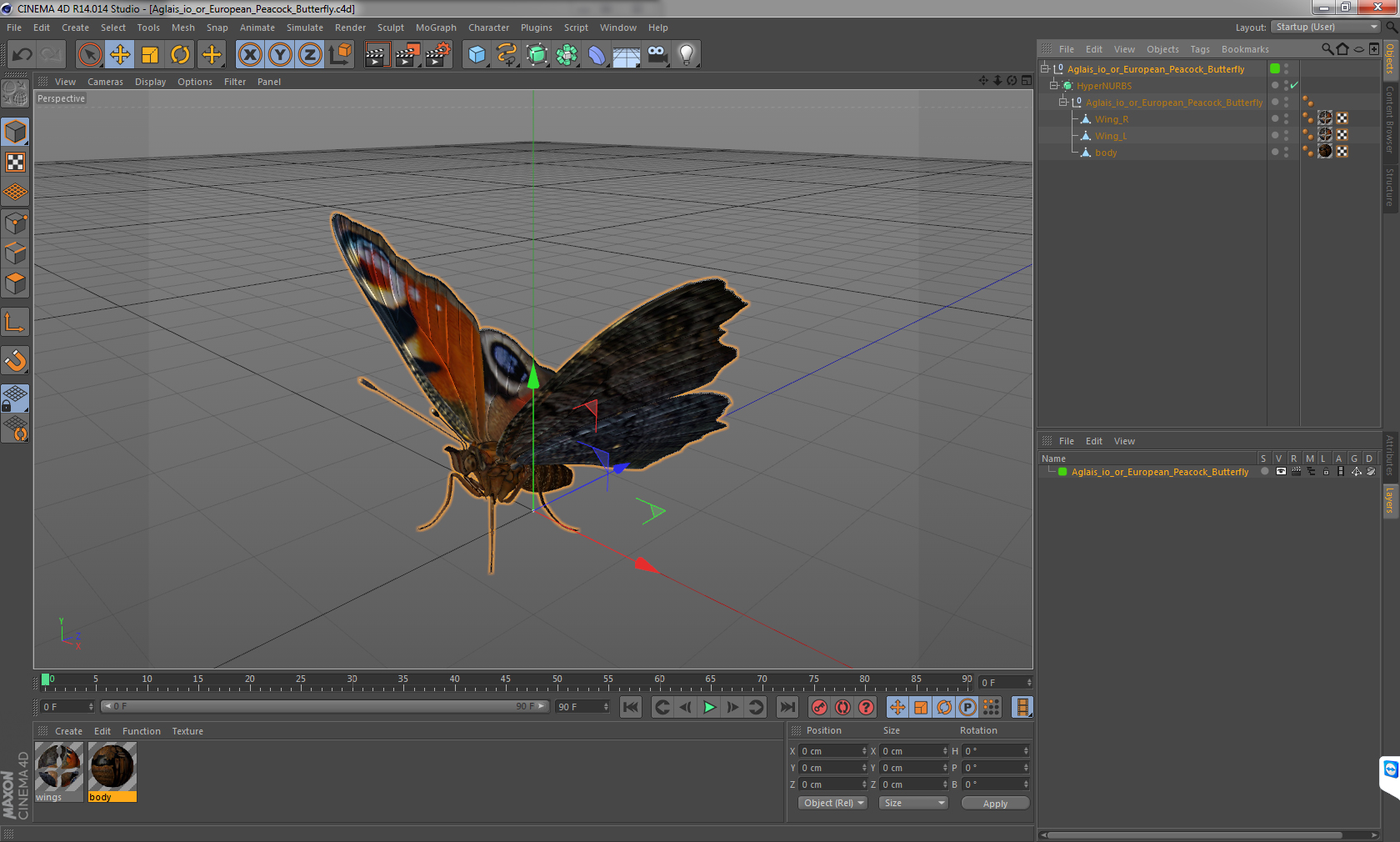The width and height of the screenshot is (1400, 842).
Task: Collapse nested Aglais_io null object node
Action: click(1062, 102)
